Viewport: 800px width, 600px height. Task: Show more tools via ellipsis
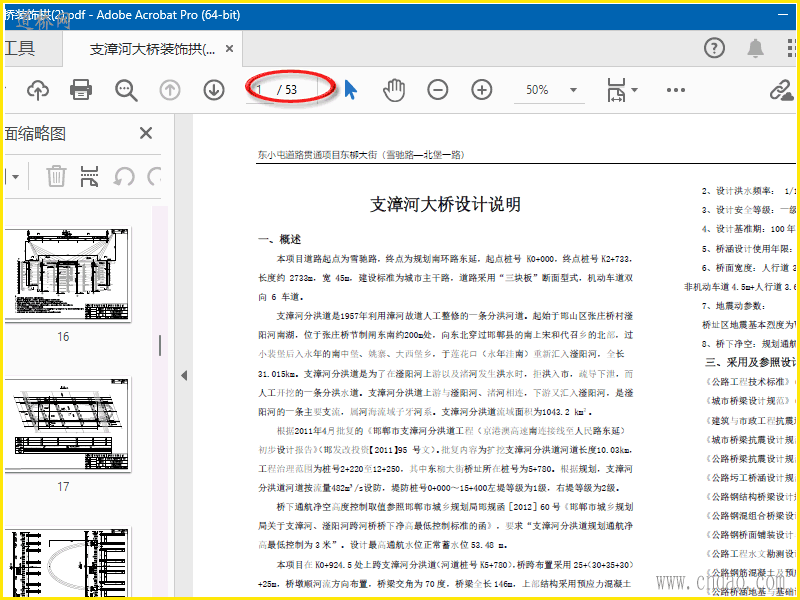click(676, 90)
